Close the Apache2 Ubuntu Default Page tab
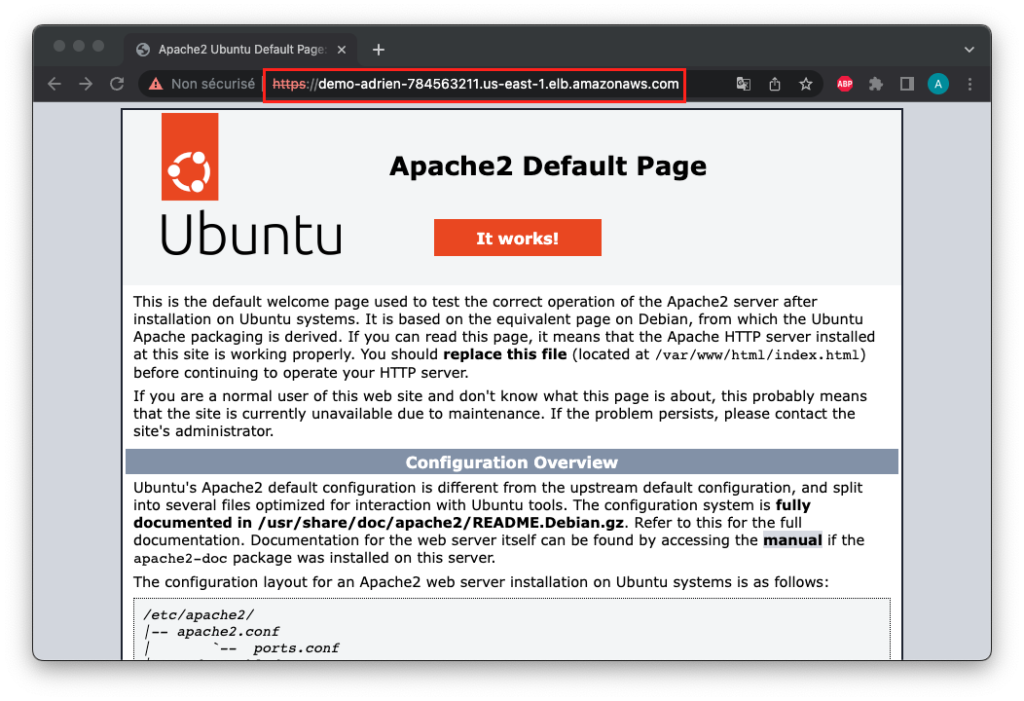Screen dimensions: 1024x701 (x=342, y=50)
